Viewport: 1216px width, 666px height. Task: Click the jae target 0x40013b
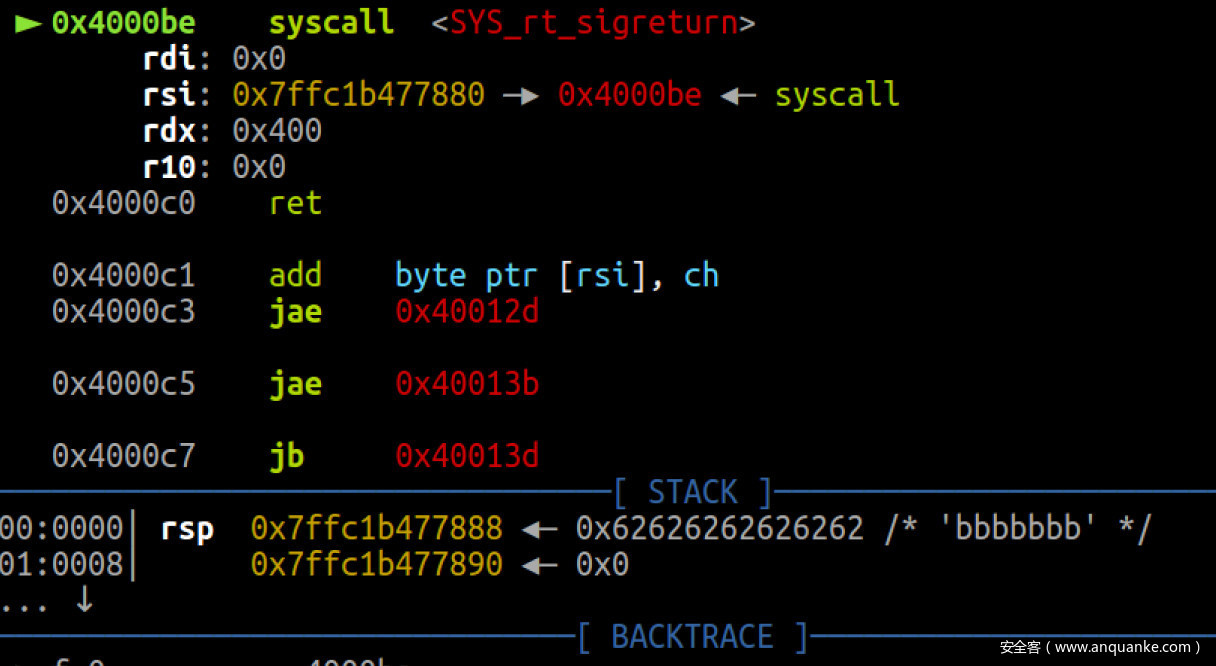coord(467,384)
